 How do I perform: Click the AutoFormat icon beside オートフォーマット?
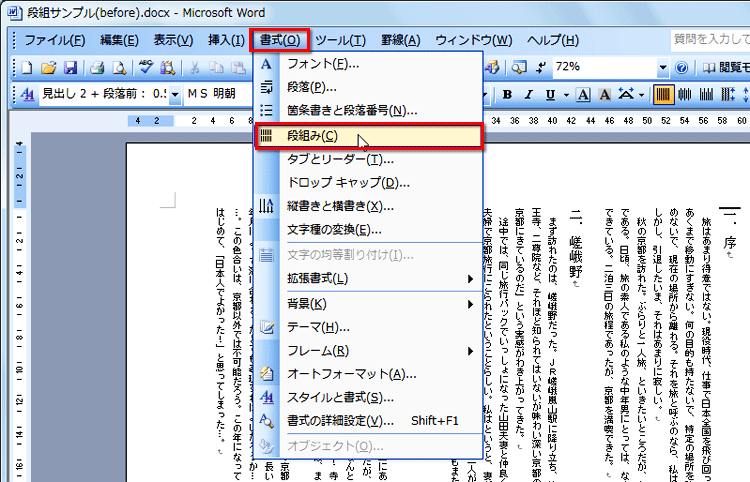click(x=266, y=374)
